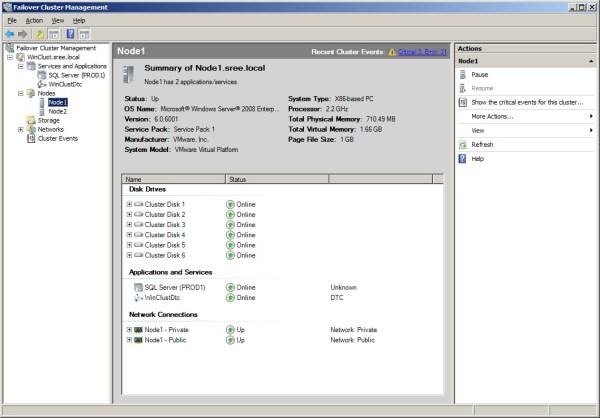Click the Pause icon in Actions pane
This screenshot has height=418, width=600.
(463, 74)
